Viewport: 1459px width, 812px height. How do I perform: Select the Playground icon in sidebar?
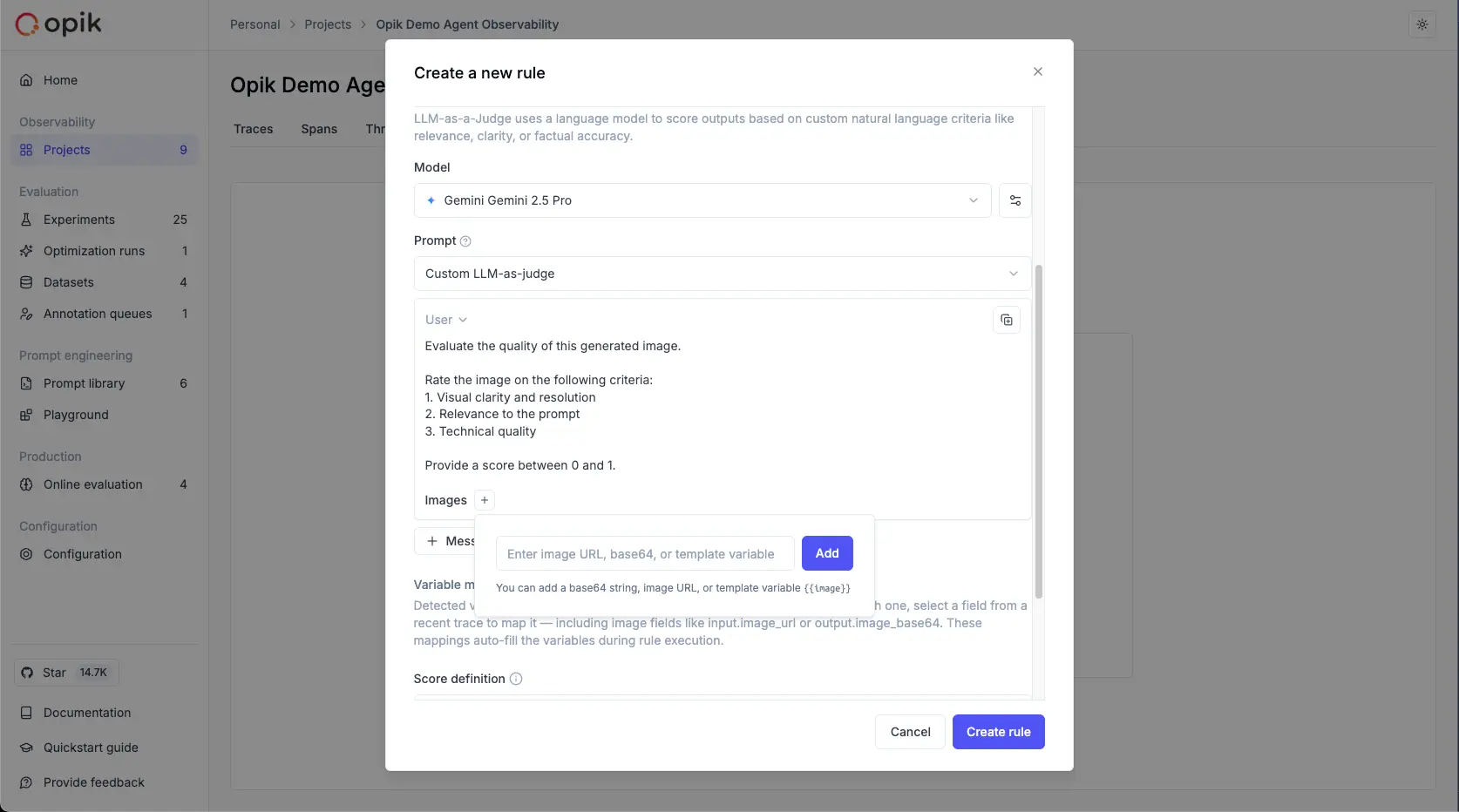click(x=26, y=415)
